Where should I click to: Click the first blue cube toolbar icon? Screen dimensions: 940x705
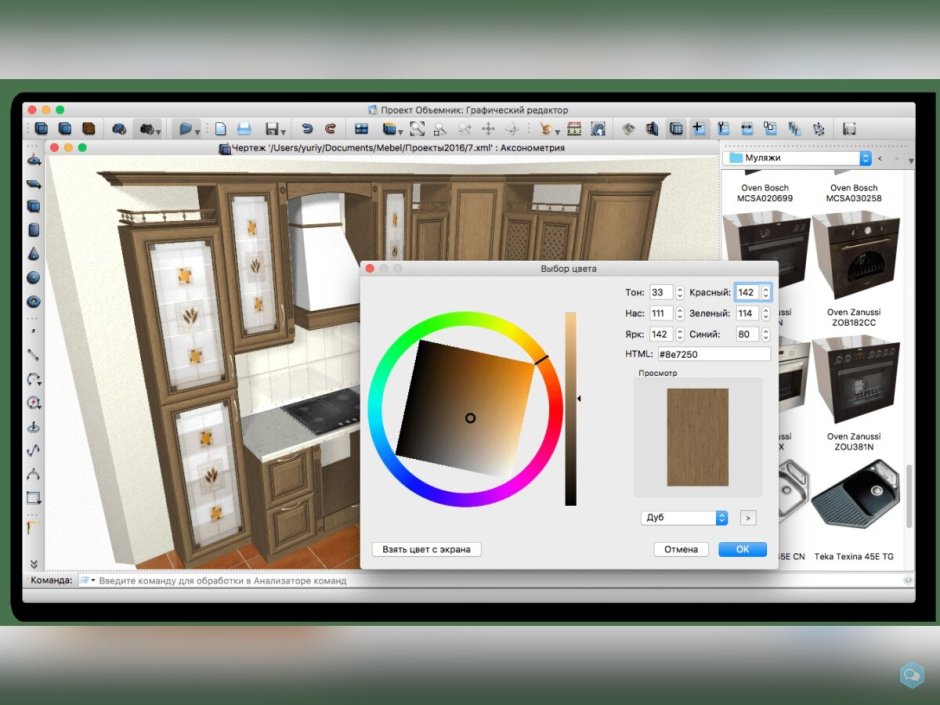pyautogui.click(x=41, y=128)
